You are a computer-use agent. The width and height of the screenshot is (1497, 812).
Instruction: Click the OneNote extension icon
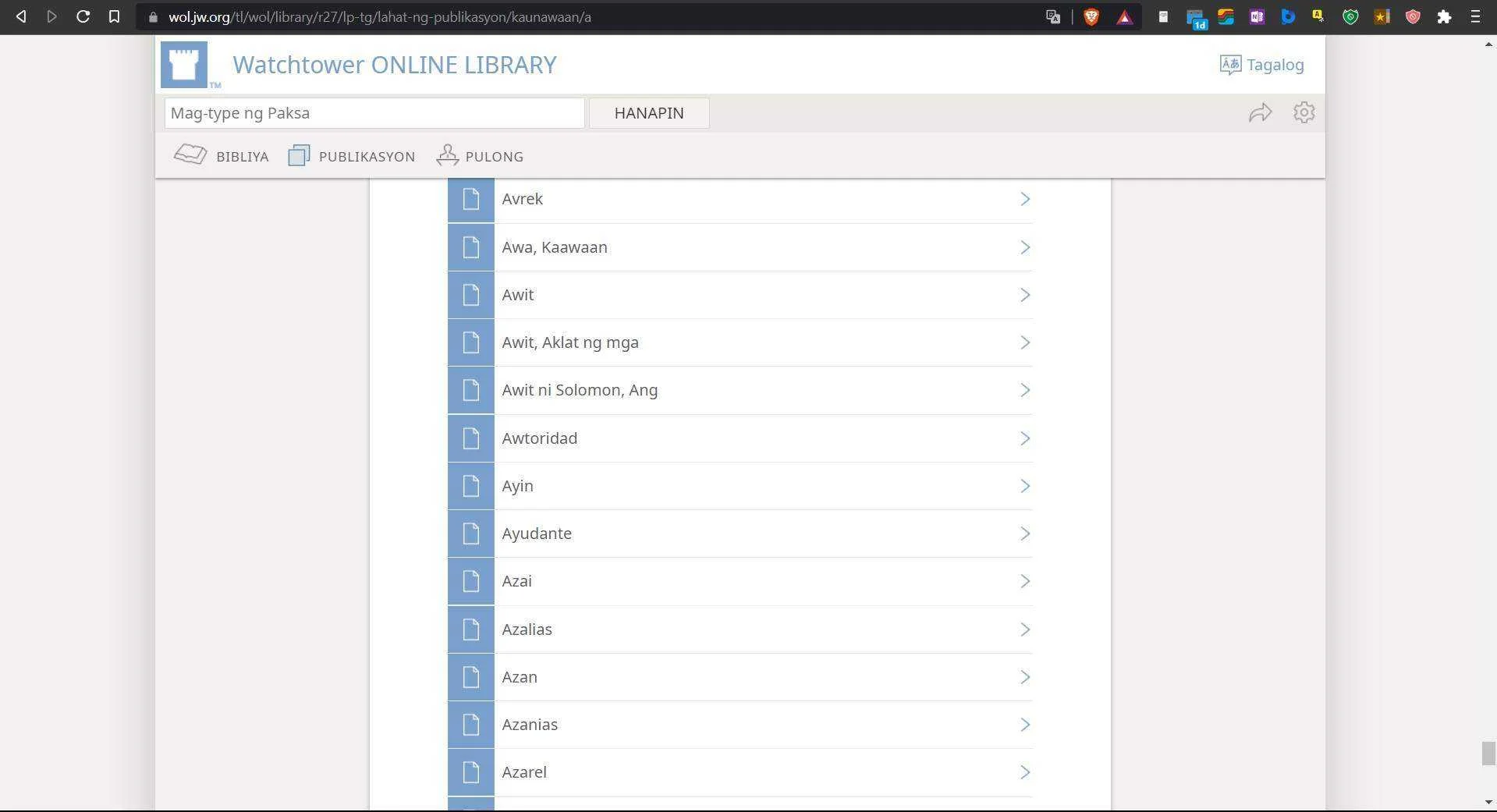(x=1257, y=16)
